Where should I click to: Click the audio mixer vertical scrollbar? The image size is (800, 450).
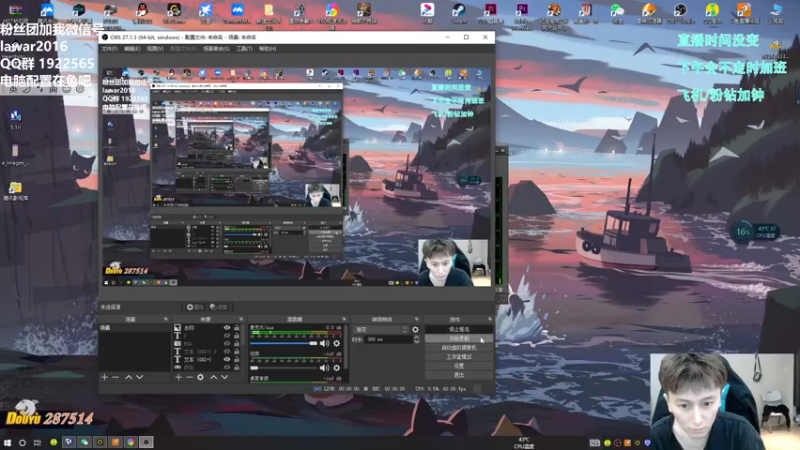[x=345, y=347]
